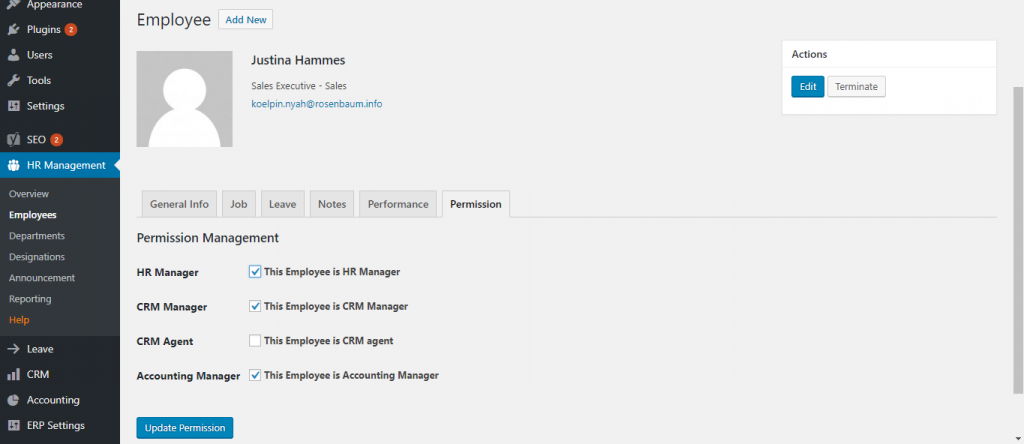This screenshot has width=1024, height=444.
Task: Switch to the General Info tab
Action: 180,204
